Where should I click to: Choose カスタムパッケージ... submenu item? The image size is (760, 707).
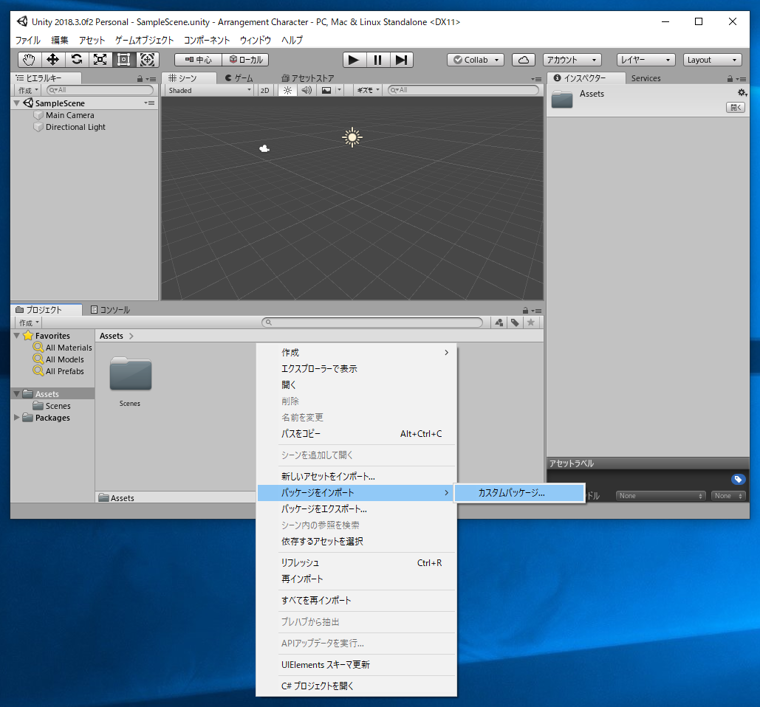point(520,493)
